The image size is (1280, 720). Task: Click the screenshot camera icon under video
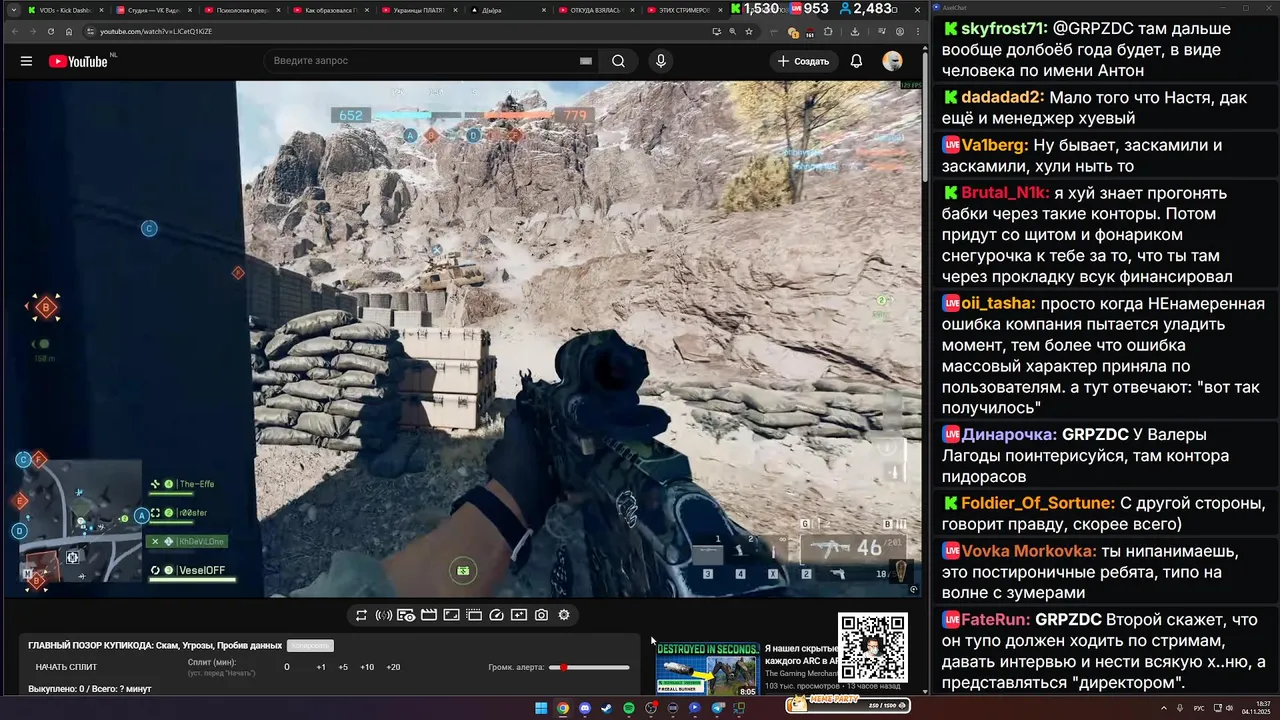[x=541, y=615]
